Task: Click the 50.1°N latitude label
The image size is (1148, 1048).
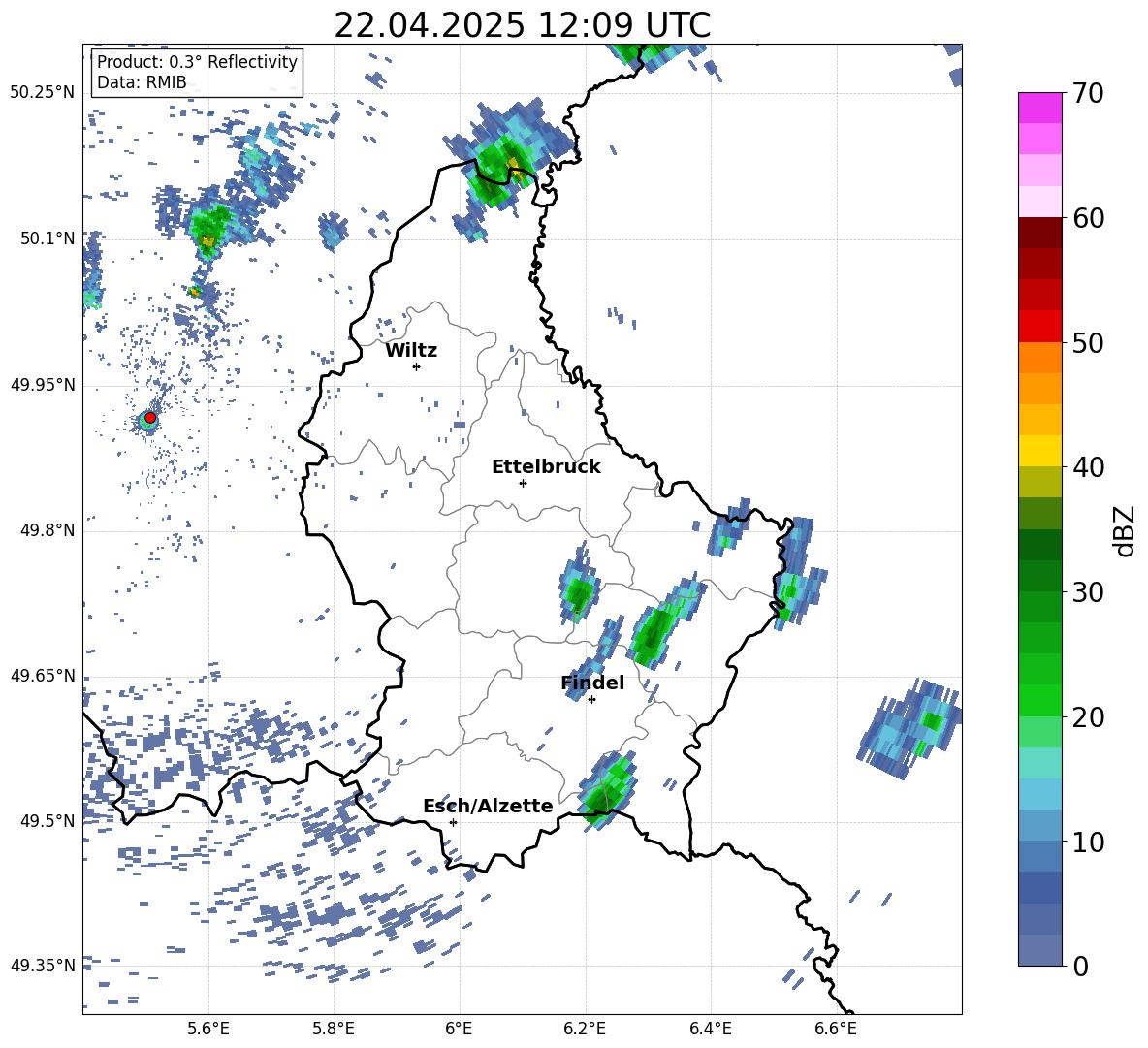Action: pyautogui.click(x=47, y=238)
